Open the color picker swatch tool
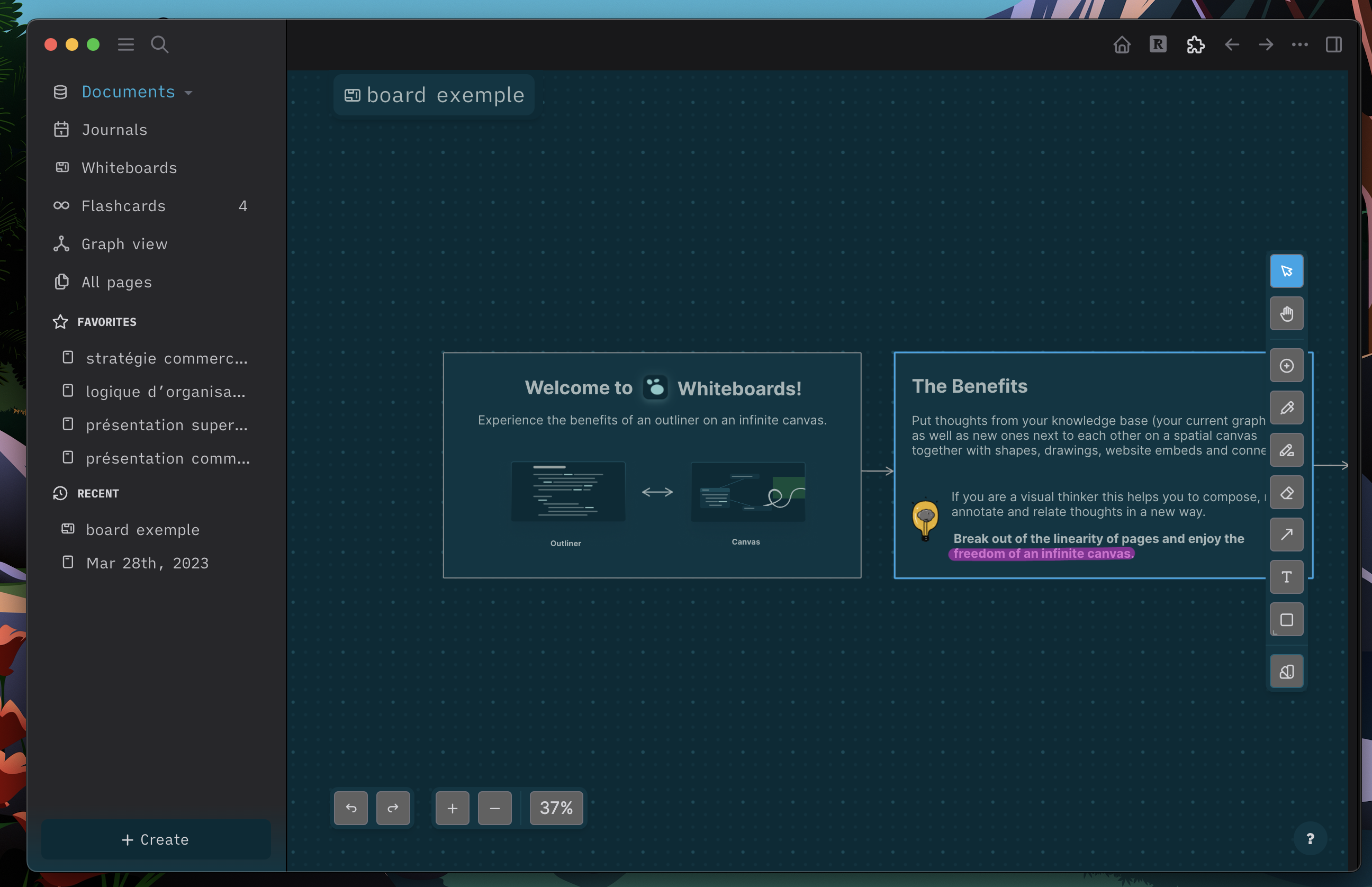Viewport: 1372px width, 887px height. (x=1286, y=671)
